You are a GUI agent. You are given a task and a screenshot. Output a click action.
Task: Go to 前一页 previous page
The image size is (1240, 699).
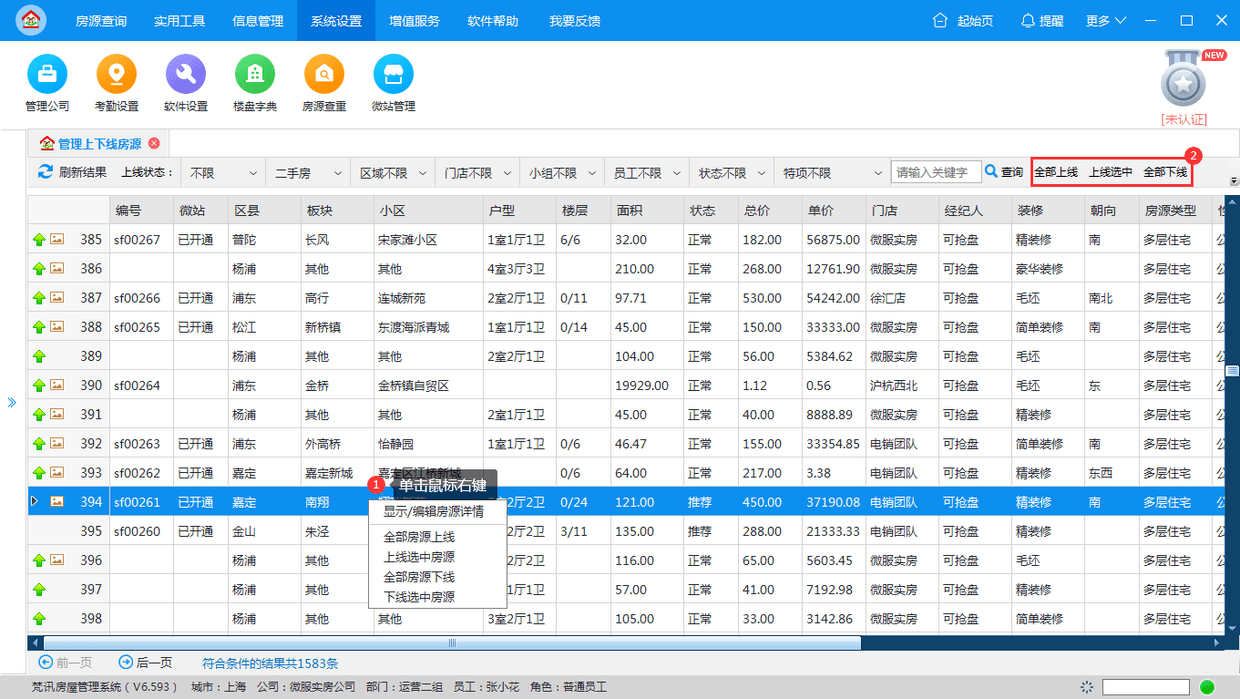click(65, 662)
